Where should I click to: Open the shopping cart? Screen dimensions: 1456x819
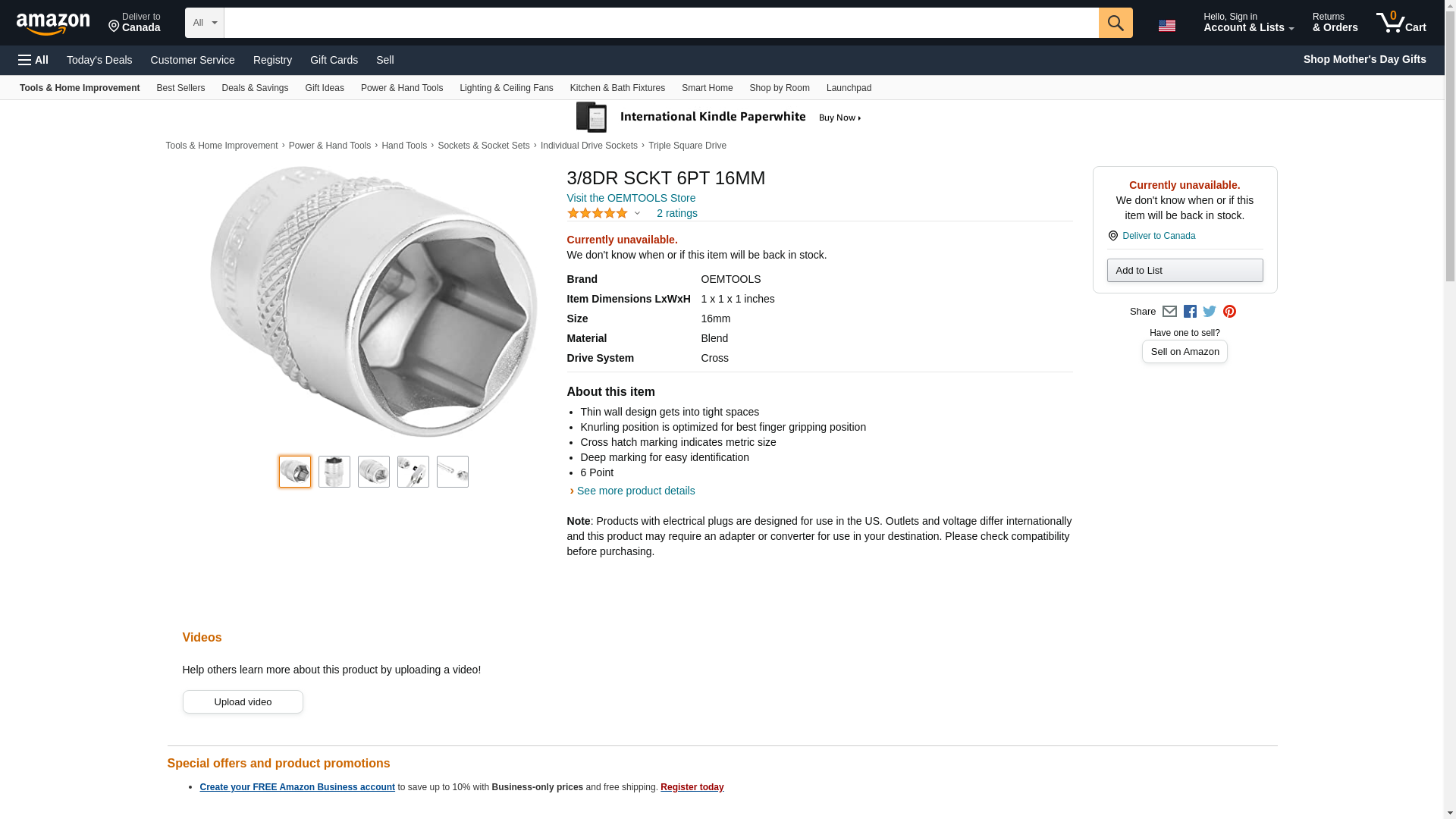click(x=1401, y=23)
